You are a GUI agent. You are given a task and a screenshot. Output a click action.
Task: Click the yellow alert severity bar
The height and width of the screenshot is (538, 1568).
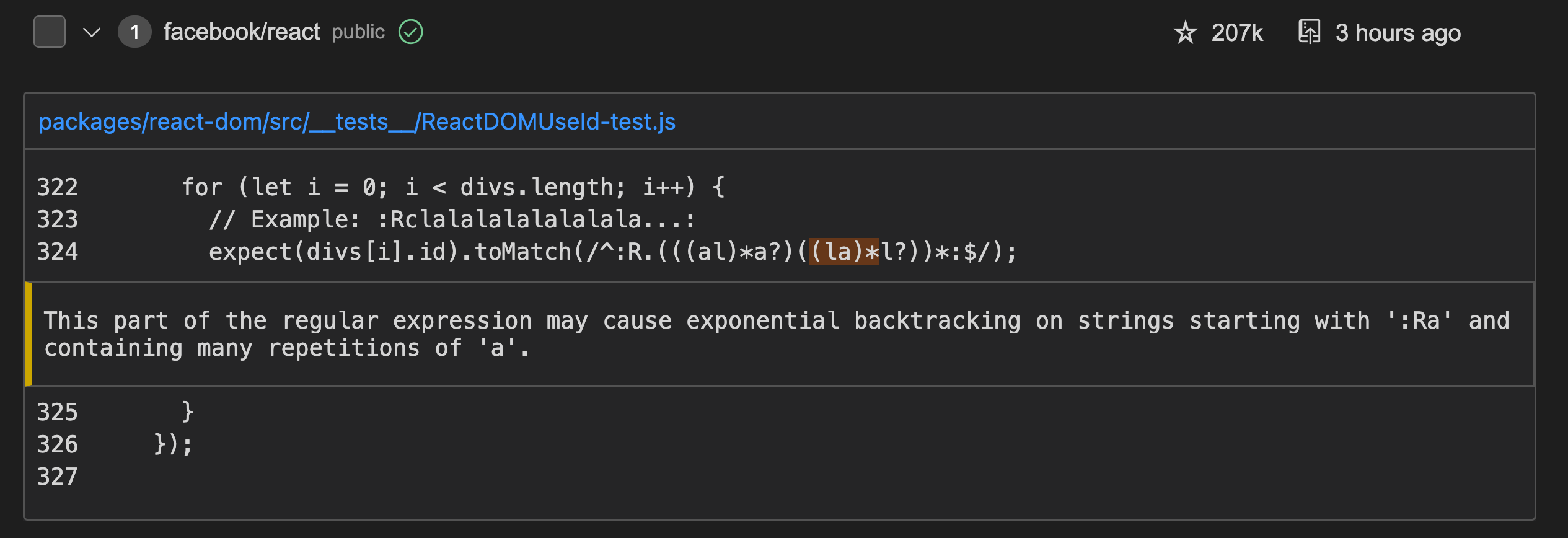coord(29,333)
